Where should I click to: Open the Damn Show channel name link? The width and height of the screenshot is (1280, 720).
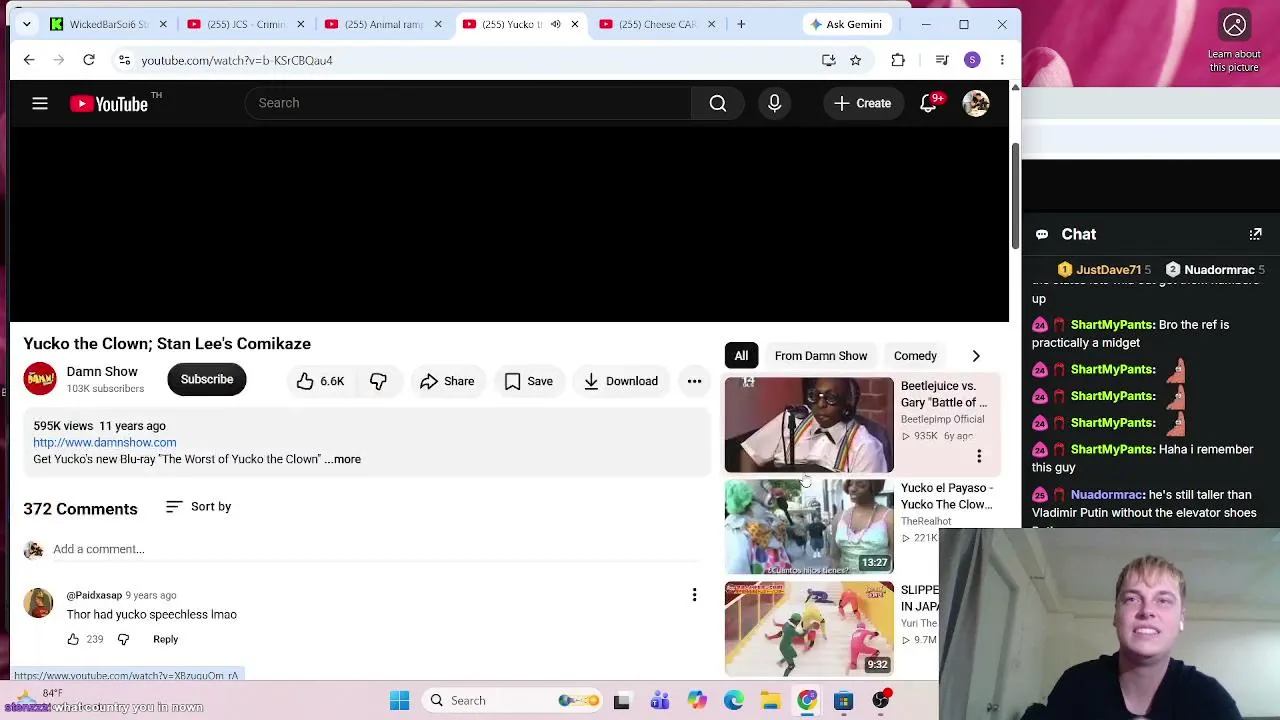tap(102, 372)
